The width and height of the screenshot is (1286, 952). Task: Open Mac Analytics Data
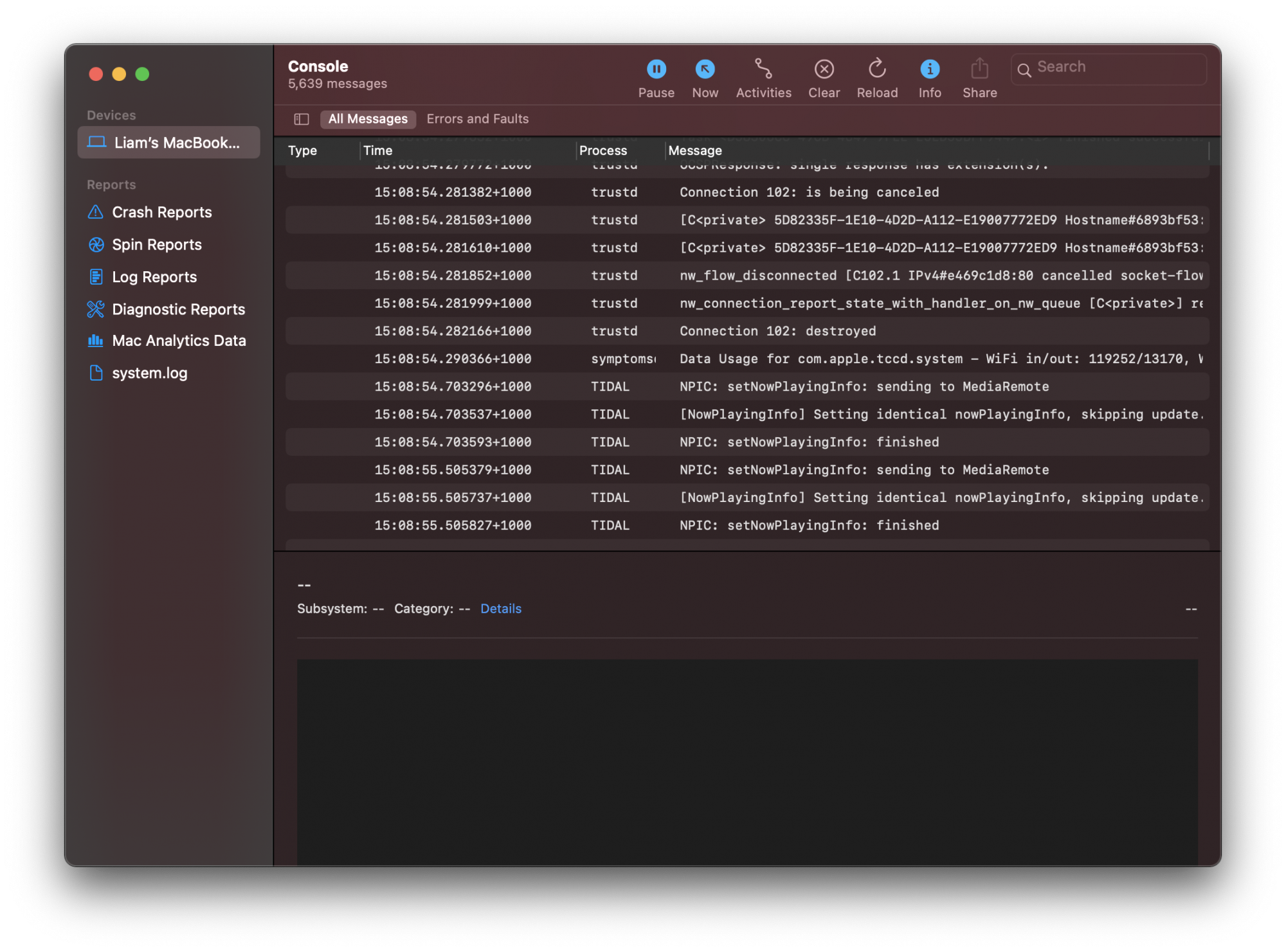coord(179,341)
